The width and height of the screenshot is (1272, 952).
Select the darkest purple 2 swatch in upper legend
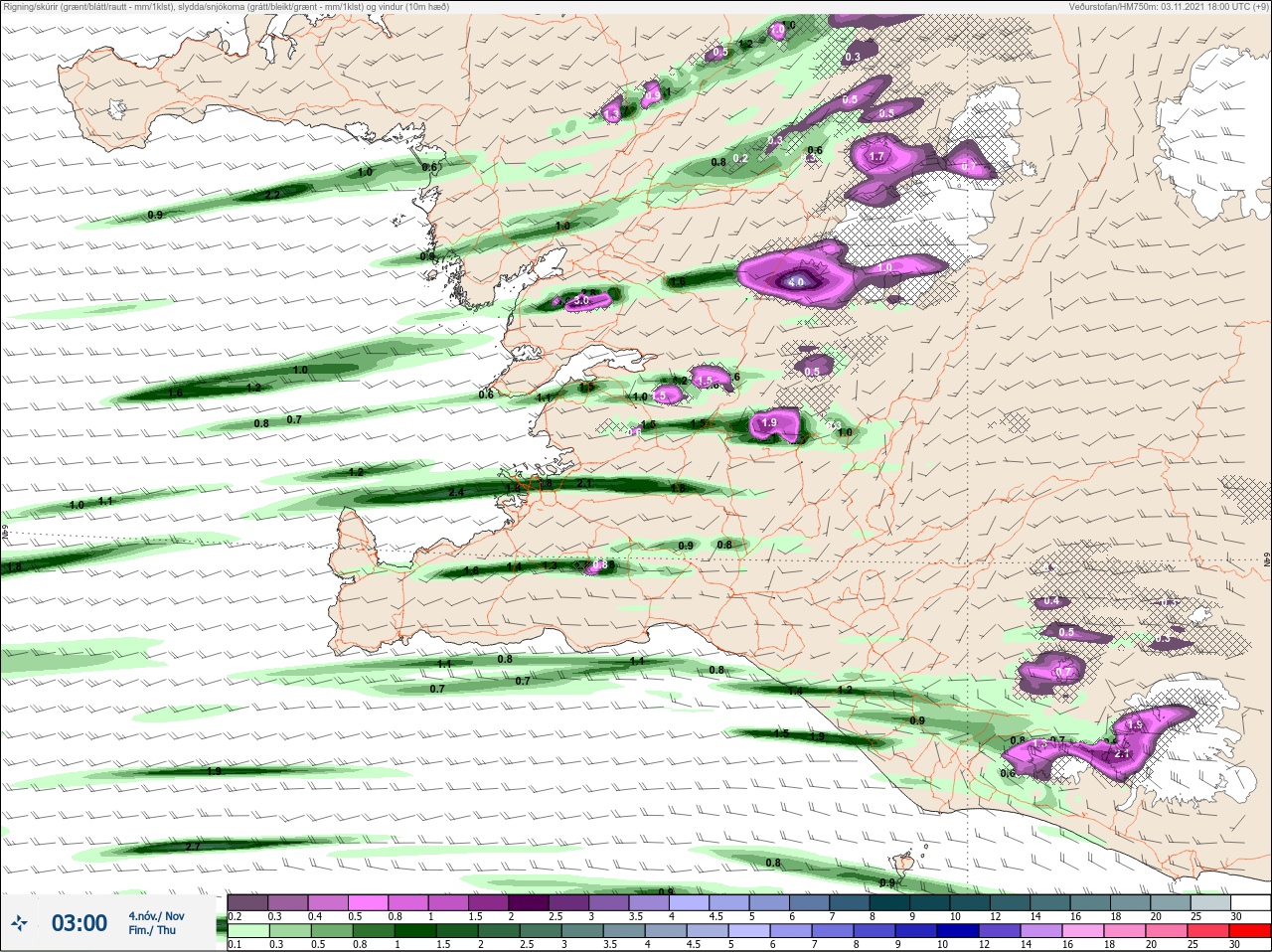point(530,902)
